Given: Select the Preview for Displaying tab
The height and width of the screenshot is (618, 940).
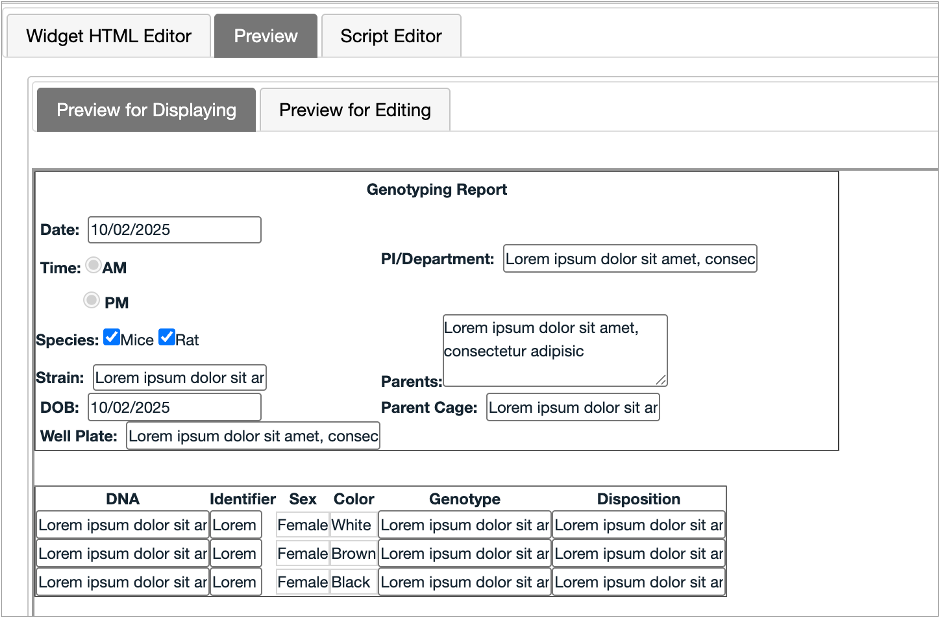Looking at the screenshot, I should (x=145, y=110).
